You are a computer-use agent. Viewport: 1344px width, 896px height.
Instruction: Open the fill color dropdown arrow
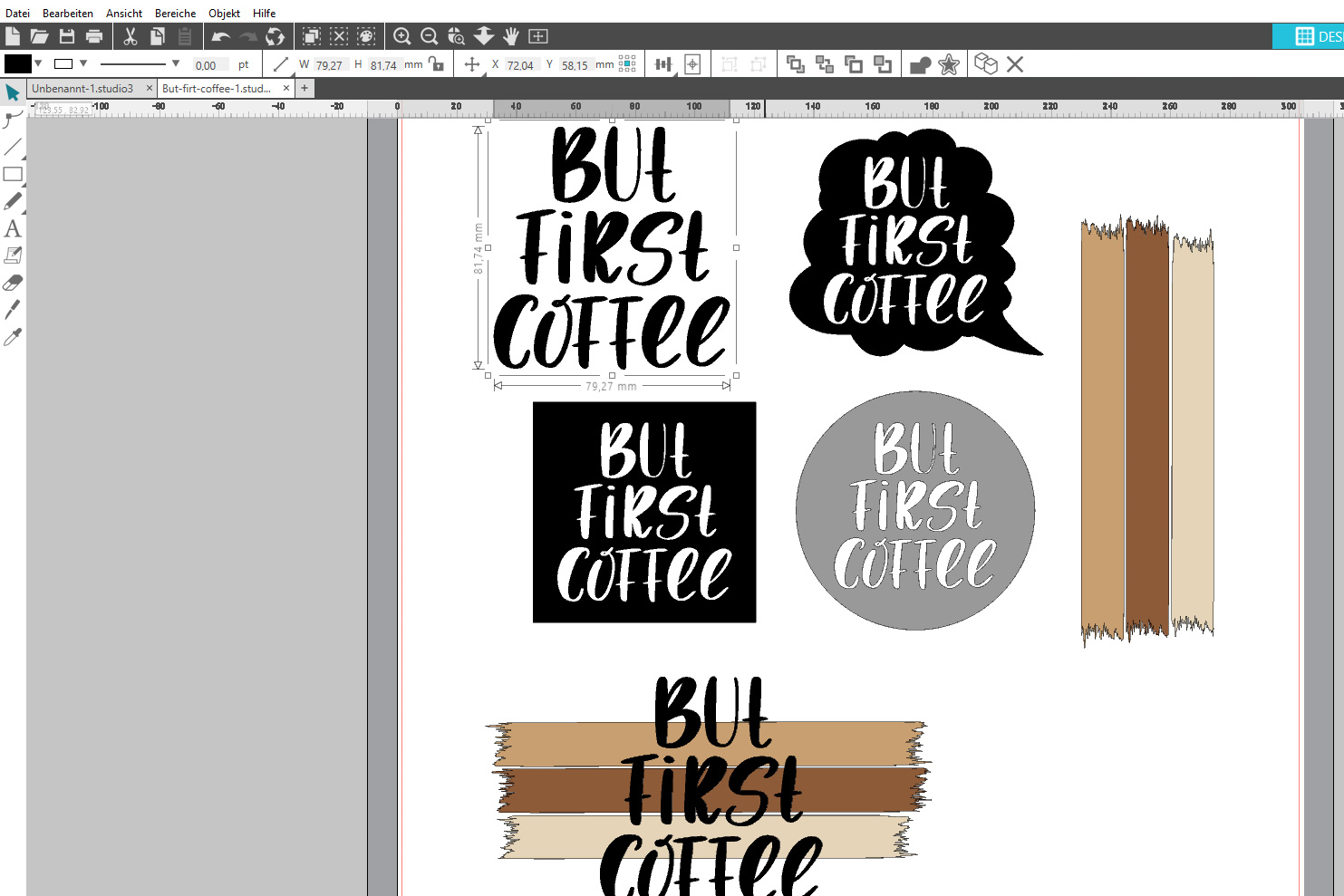tap(38, 63)
